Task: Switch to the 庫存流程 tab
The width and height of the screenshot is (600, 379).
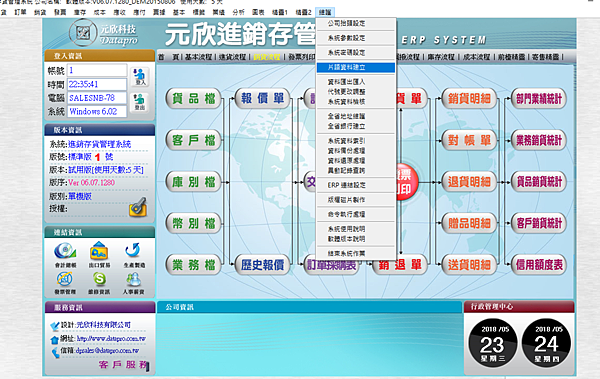Action: pos(441,57)
